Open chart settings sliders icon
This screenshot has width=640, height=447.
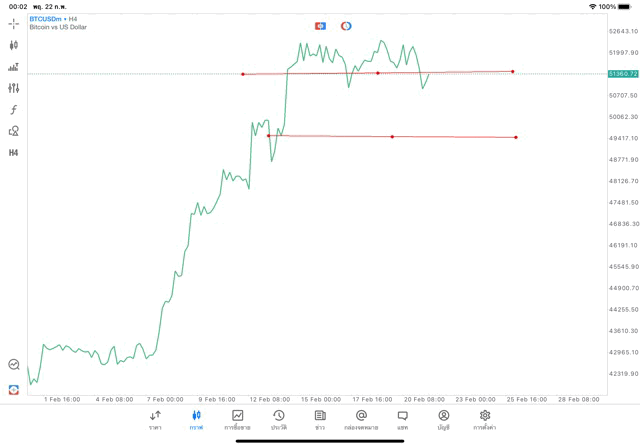[14, 88]
